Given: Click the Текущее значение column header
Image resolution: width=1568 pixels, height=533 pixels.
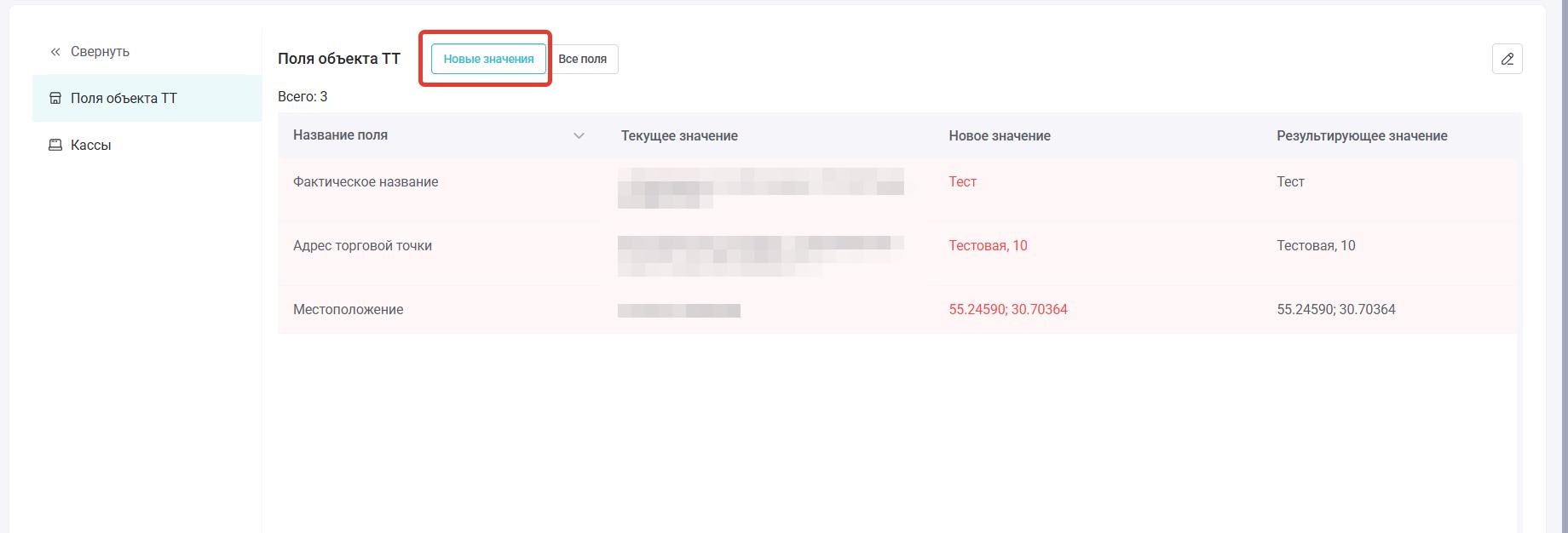Looking at the screenshot, I should click(x=679, y=136).
